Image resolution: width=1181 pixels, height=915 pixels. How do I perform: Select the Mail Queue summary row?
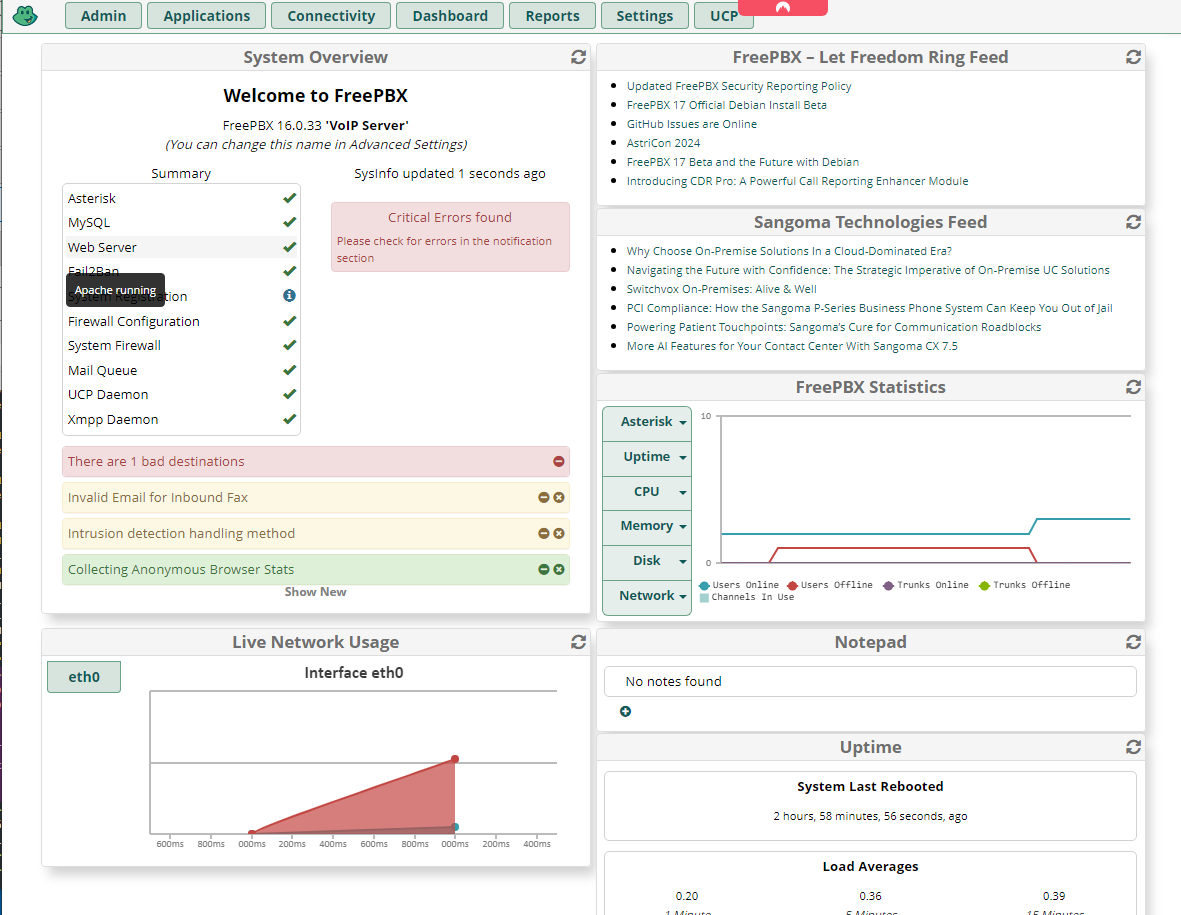tap(181, 370)
